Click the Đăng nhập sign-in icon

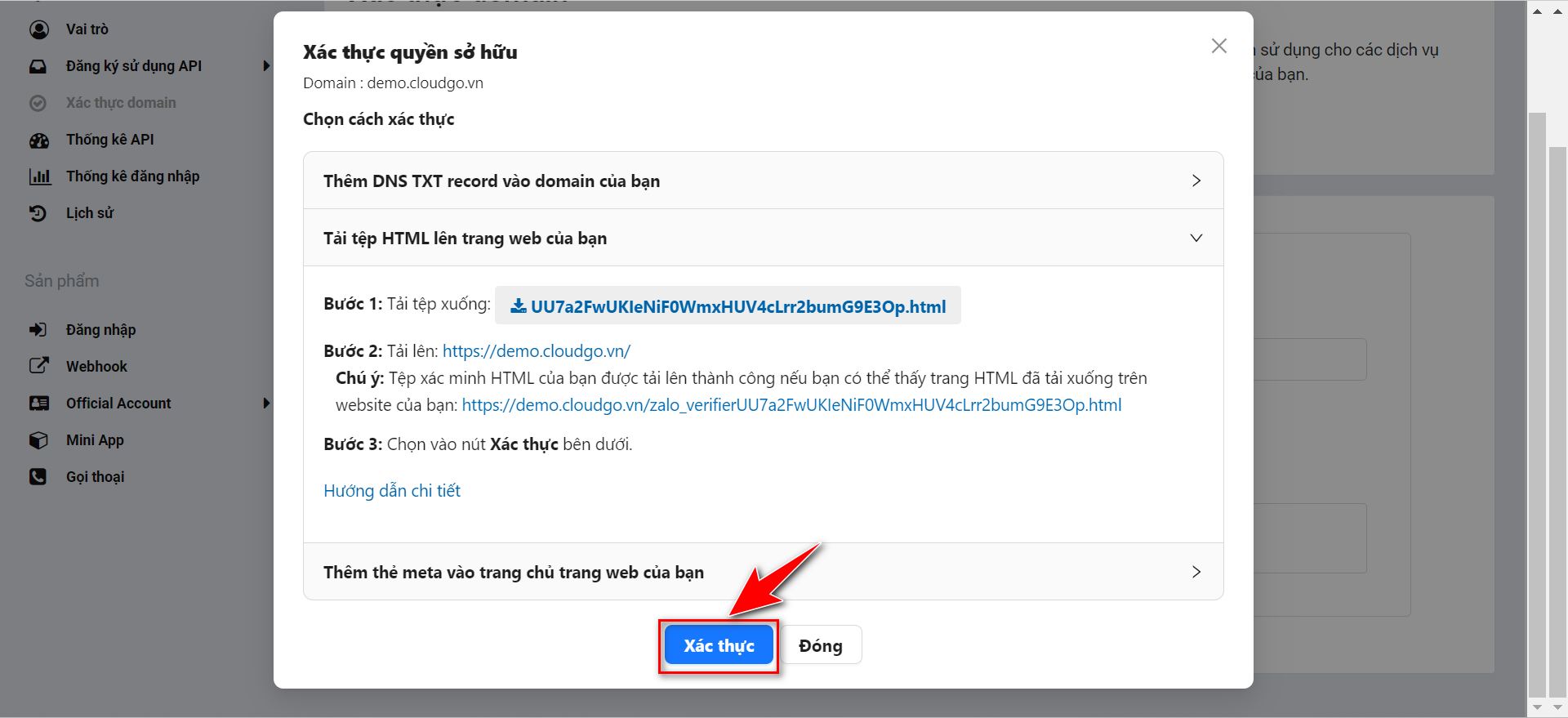click(38, 330)
